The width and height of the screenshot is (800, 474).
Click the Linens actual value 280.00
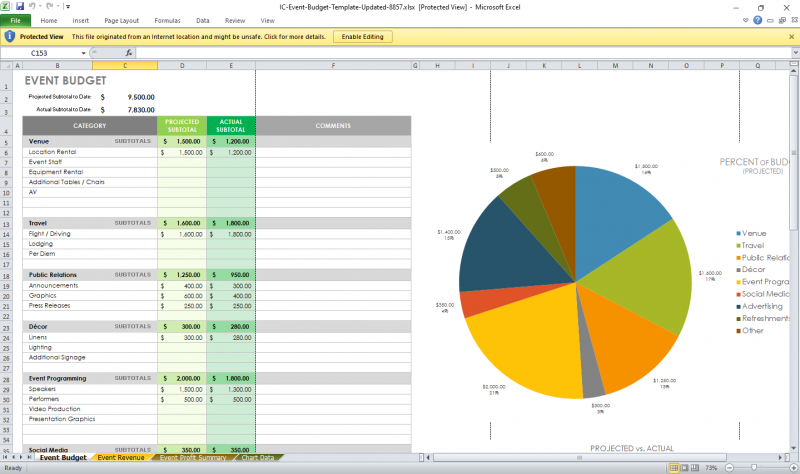(x=241, y=337)
